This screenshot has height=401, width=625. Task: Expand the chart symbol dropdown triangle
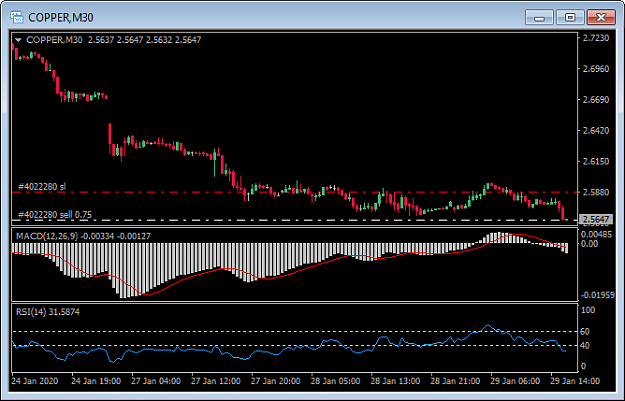18,40
